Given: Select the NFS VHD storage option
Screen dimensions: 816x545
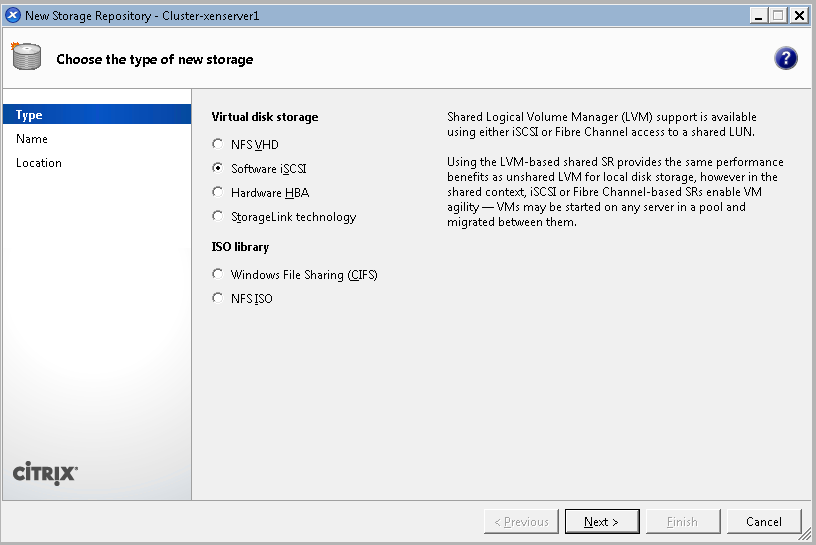Looking at the screenshot, I should point(218,145).
